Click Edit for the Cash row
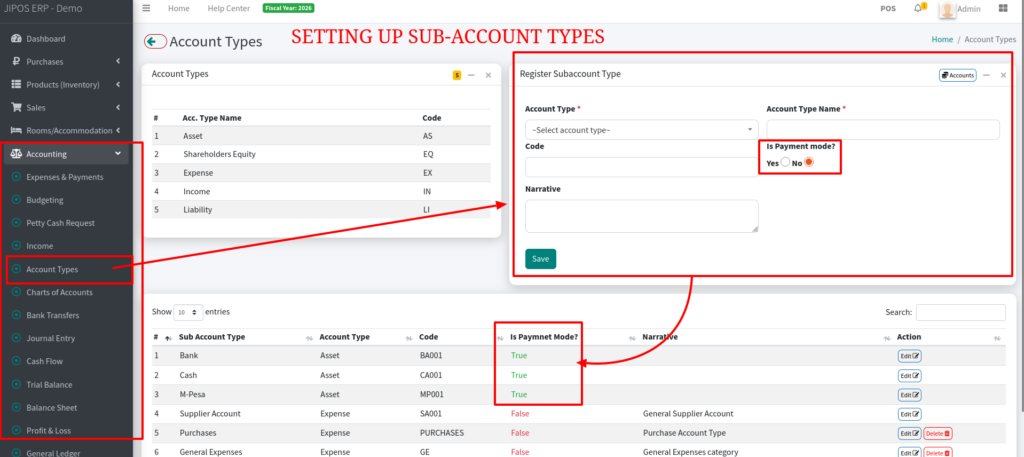Viewport: 1024px width, 457px height. (x=909, y=375)
